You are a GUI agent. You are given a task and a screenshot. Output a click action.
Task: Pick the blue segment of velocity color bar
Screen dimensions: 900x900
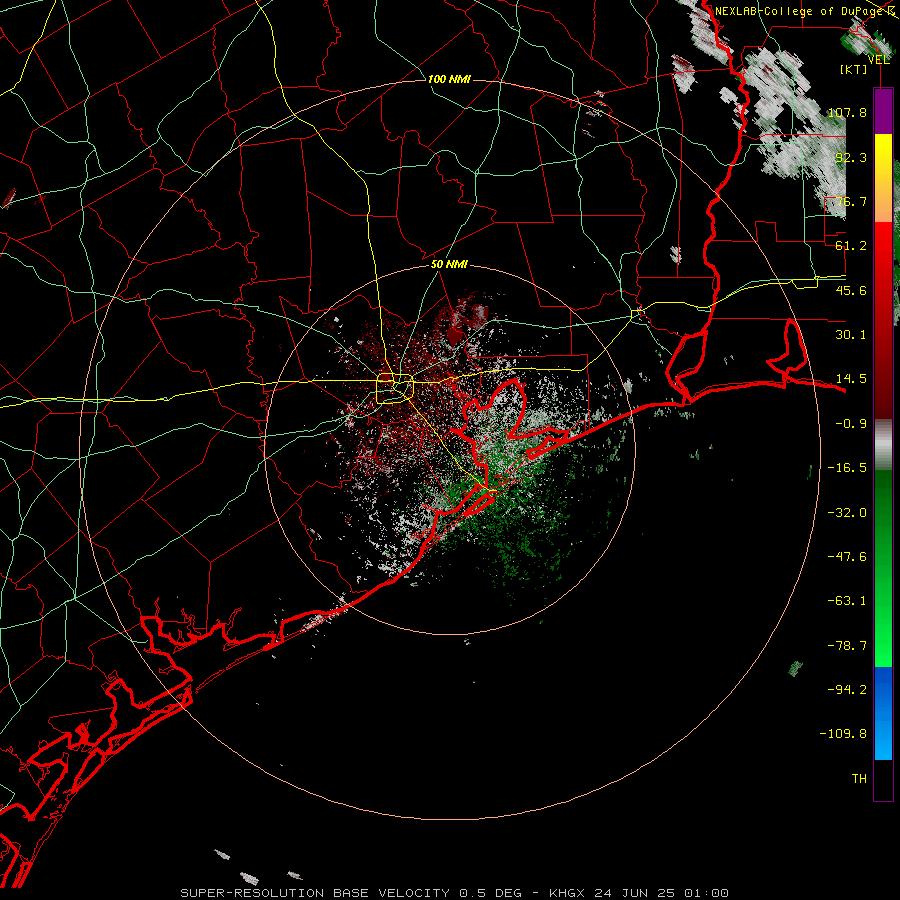pos(883,713)
